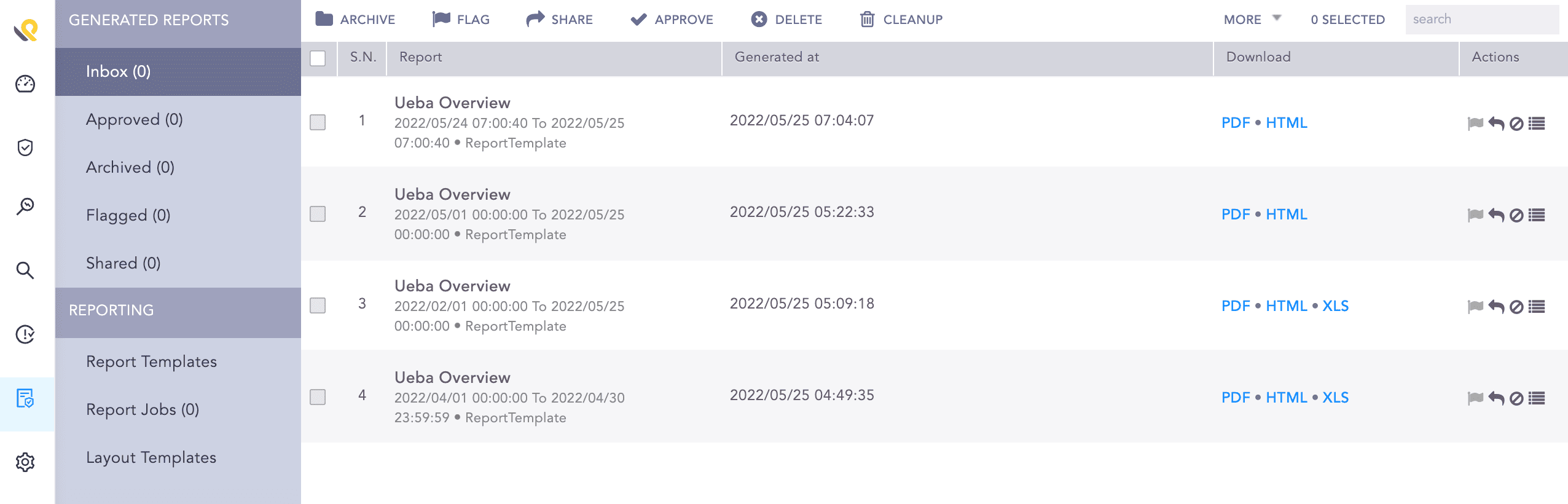Image resolution: width=1568 pixels, height=504 pixels.
Task: Download PDF for the first report
Action: (x=1236, y=123)
